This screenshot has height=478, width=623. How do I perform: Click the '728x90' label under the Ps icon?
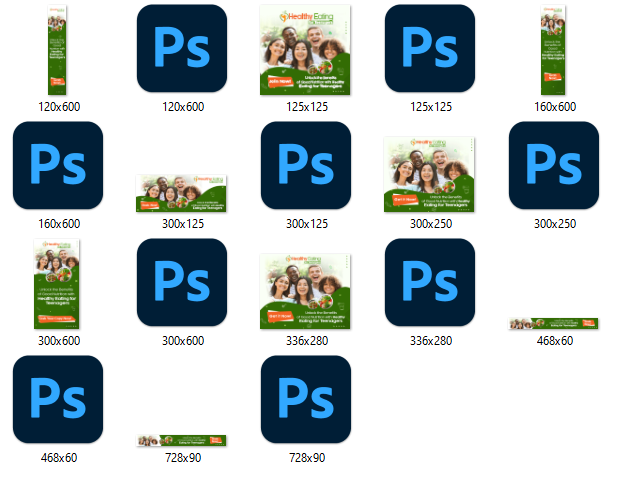307,458
